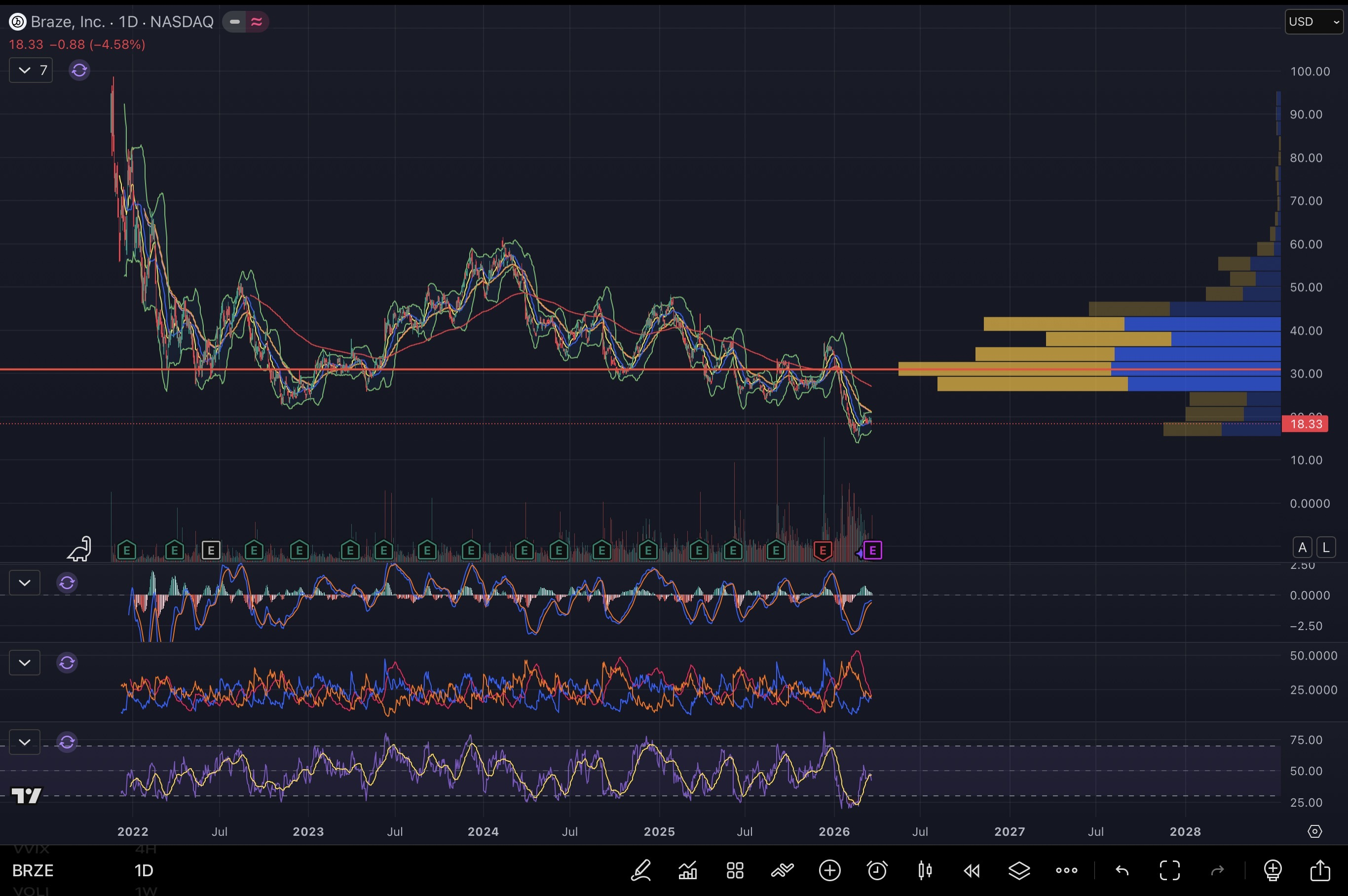The width and height of the screenshot is (1348, 896).
Task: Toggle log scale with L button
Action: click(1326, 548)
